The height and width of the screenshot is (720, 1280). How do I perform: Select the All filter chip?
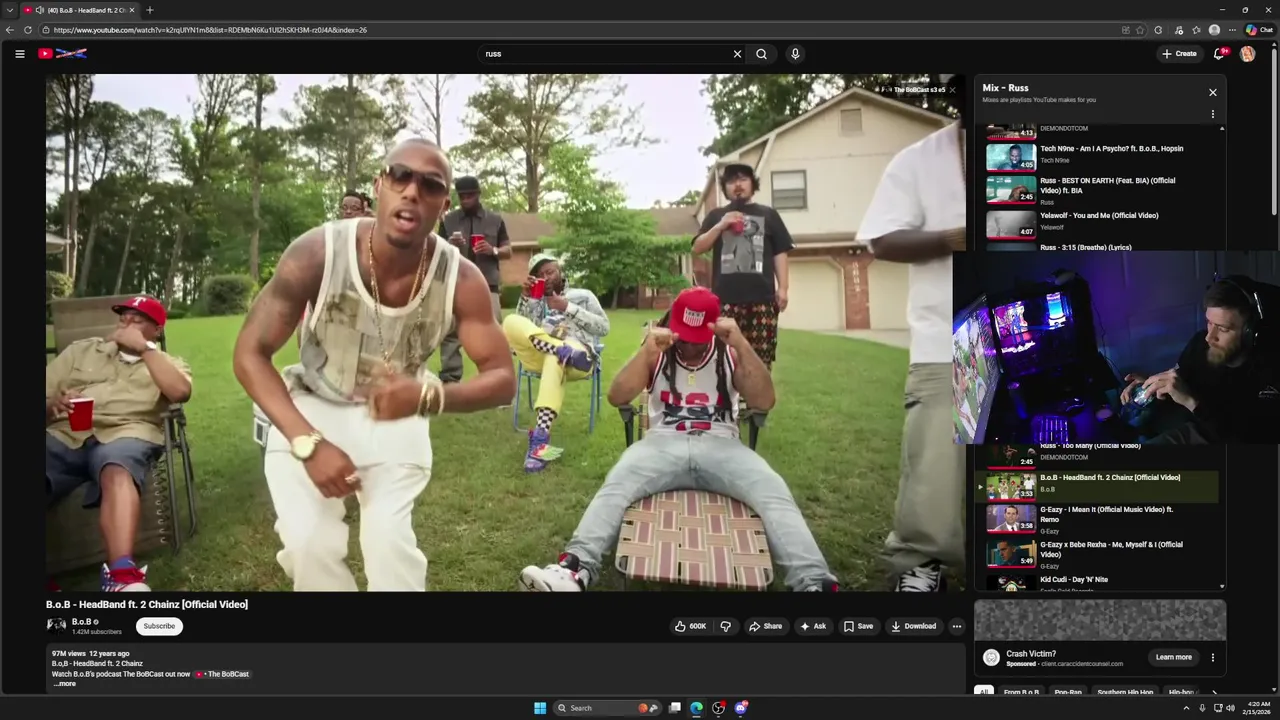coord(984,692)
